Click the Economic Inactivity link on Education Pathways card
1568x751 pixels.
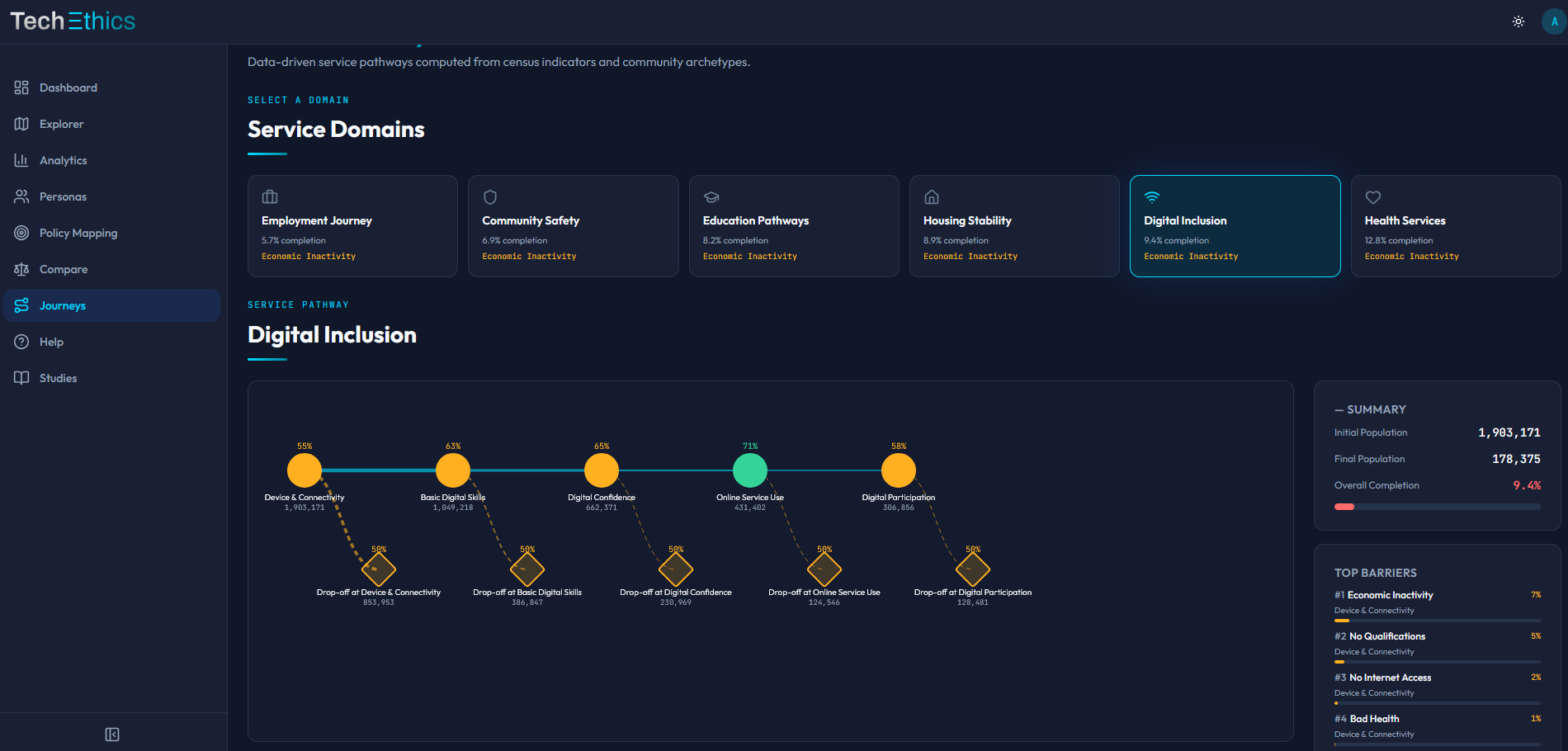coord(749,256)
